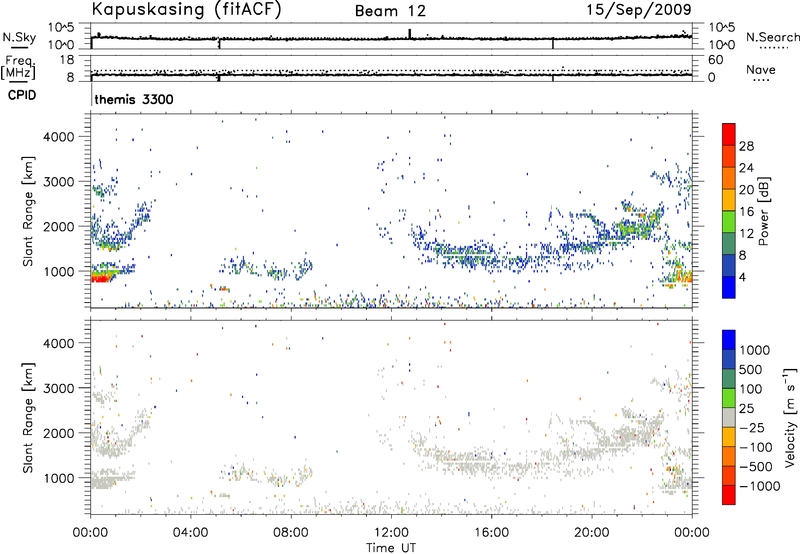
Task: Click the '16:00' time tick label
Action: [x=491, y=533]
